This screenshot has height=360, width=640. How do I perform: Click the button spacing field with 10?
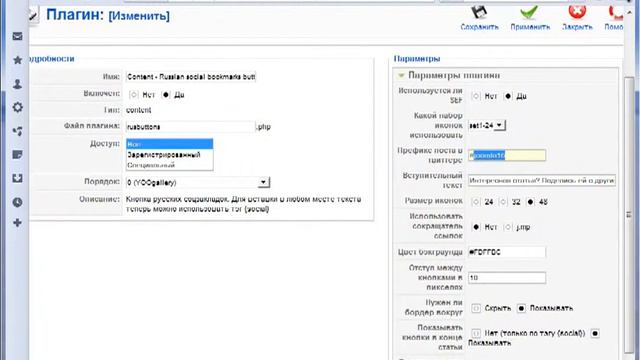(507, 278)
